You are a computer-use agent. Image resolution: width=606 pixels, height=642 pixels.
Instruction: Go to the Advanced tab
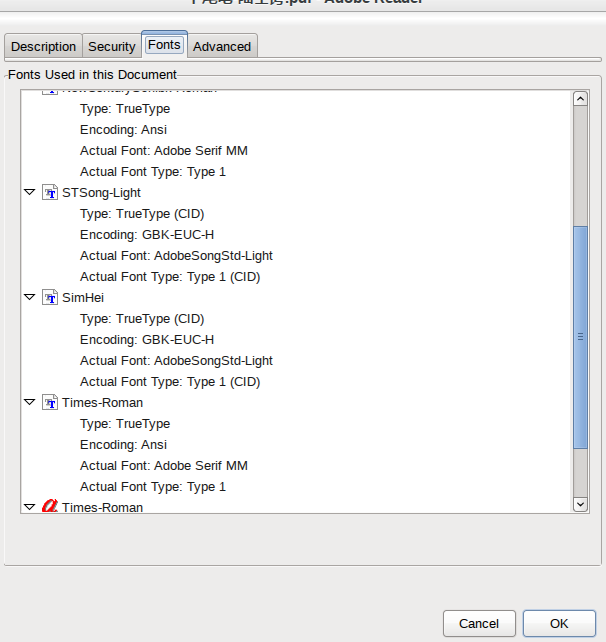click(222, 46)
